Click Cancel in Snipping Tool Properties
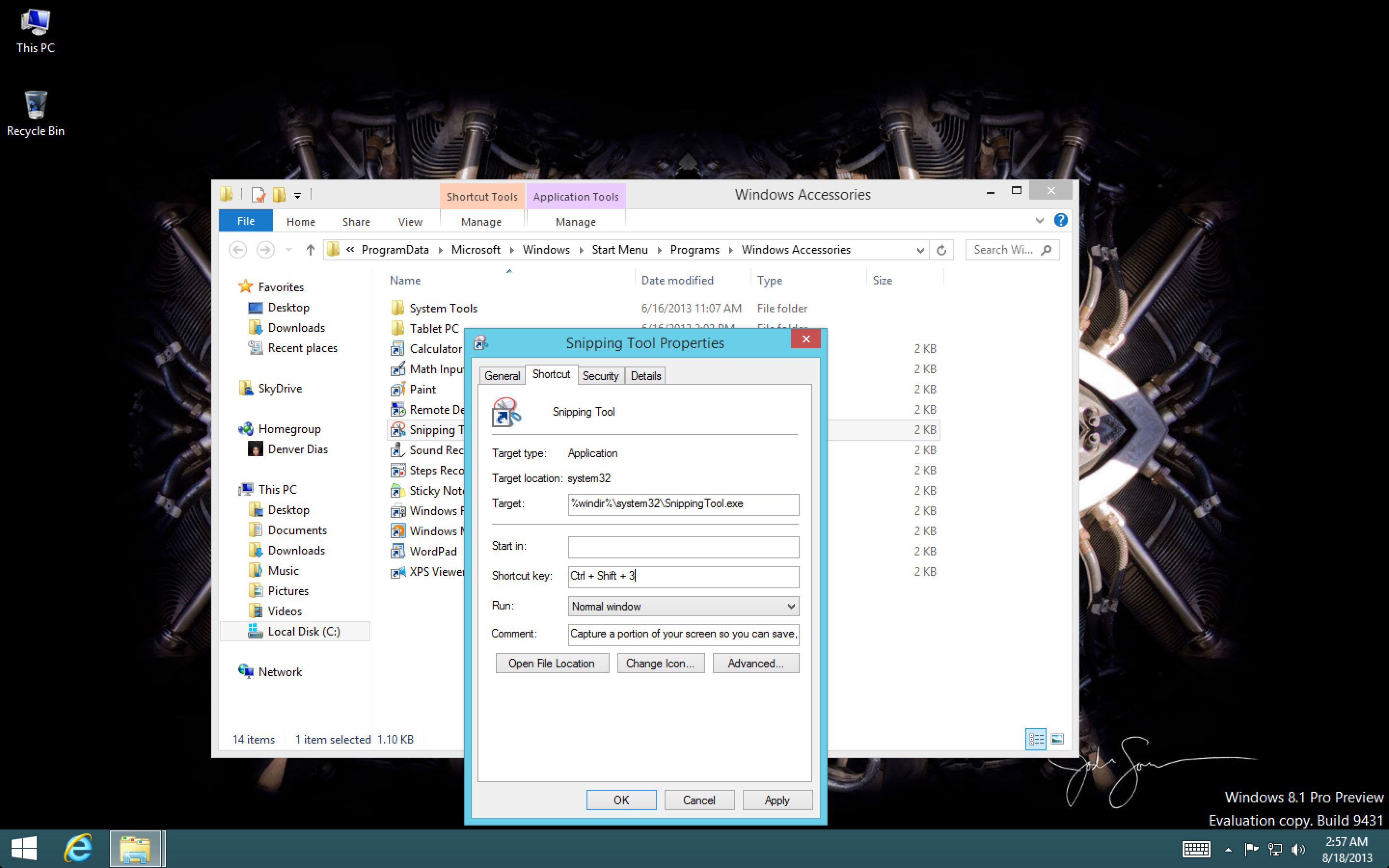This screenshot has height=868, width=1389. [x=699, y=800]
